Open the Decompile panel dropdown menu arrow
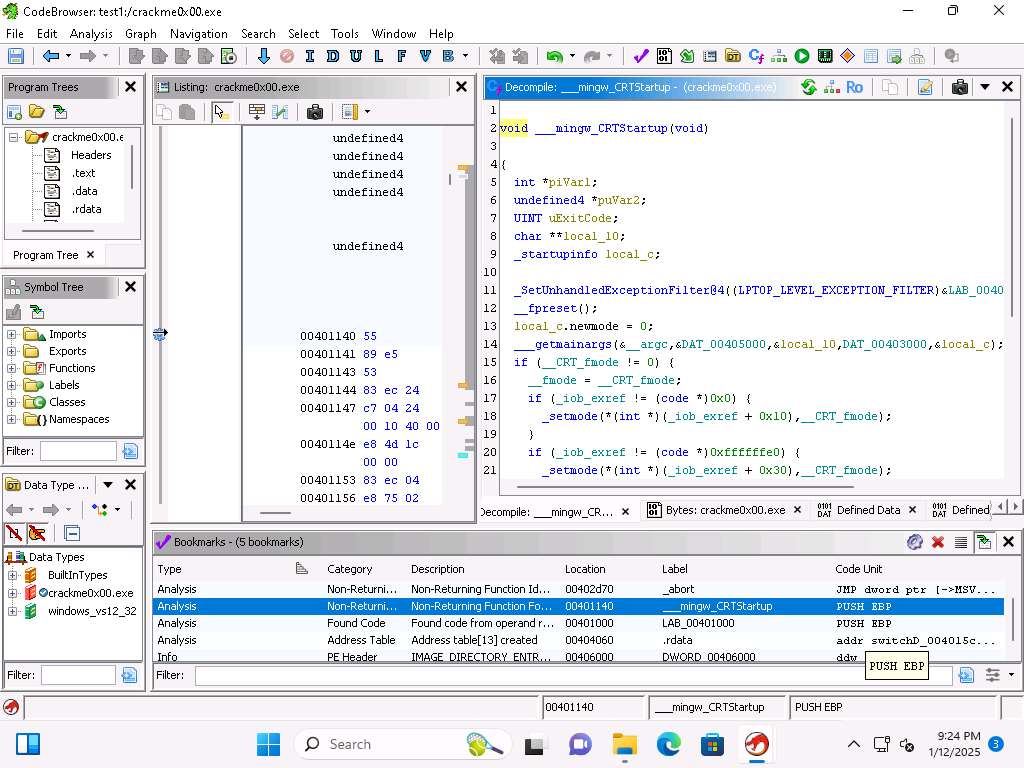The height and width of the screenshot is (768, 1024). (x=984, y=87)
